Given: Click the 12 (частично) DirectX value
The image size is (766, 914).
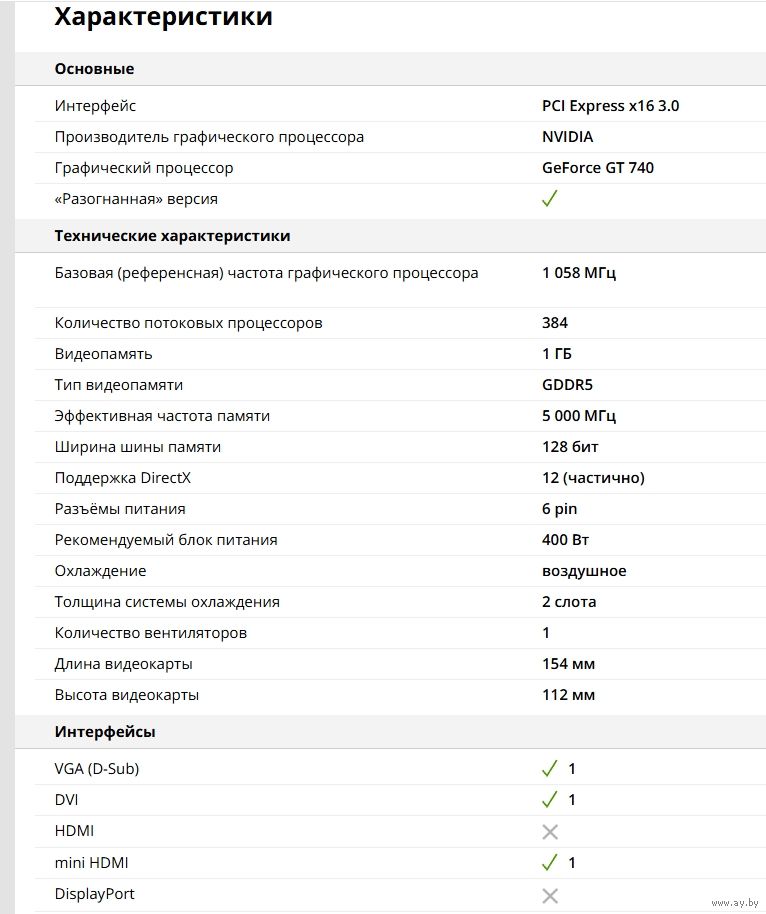Looking at the screenshot, I should click(593, 478).
